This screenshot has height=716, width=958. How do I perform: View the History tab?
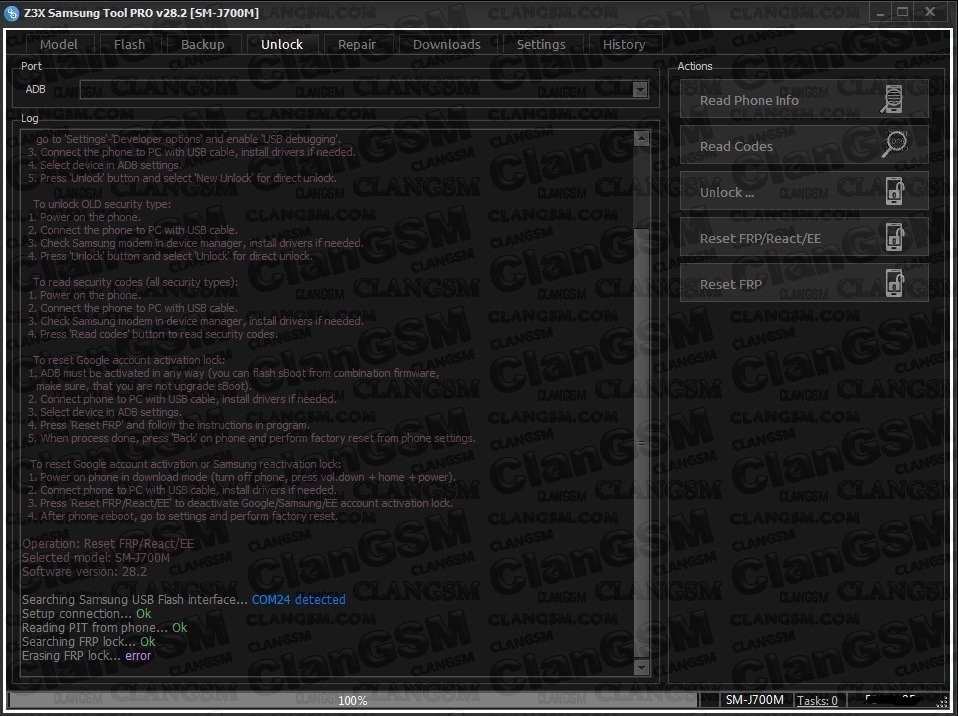click(x=624, y=45)
